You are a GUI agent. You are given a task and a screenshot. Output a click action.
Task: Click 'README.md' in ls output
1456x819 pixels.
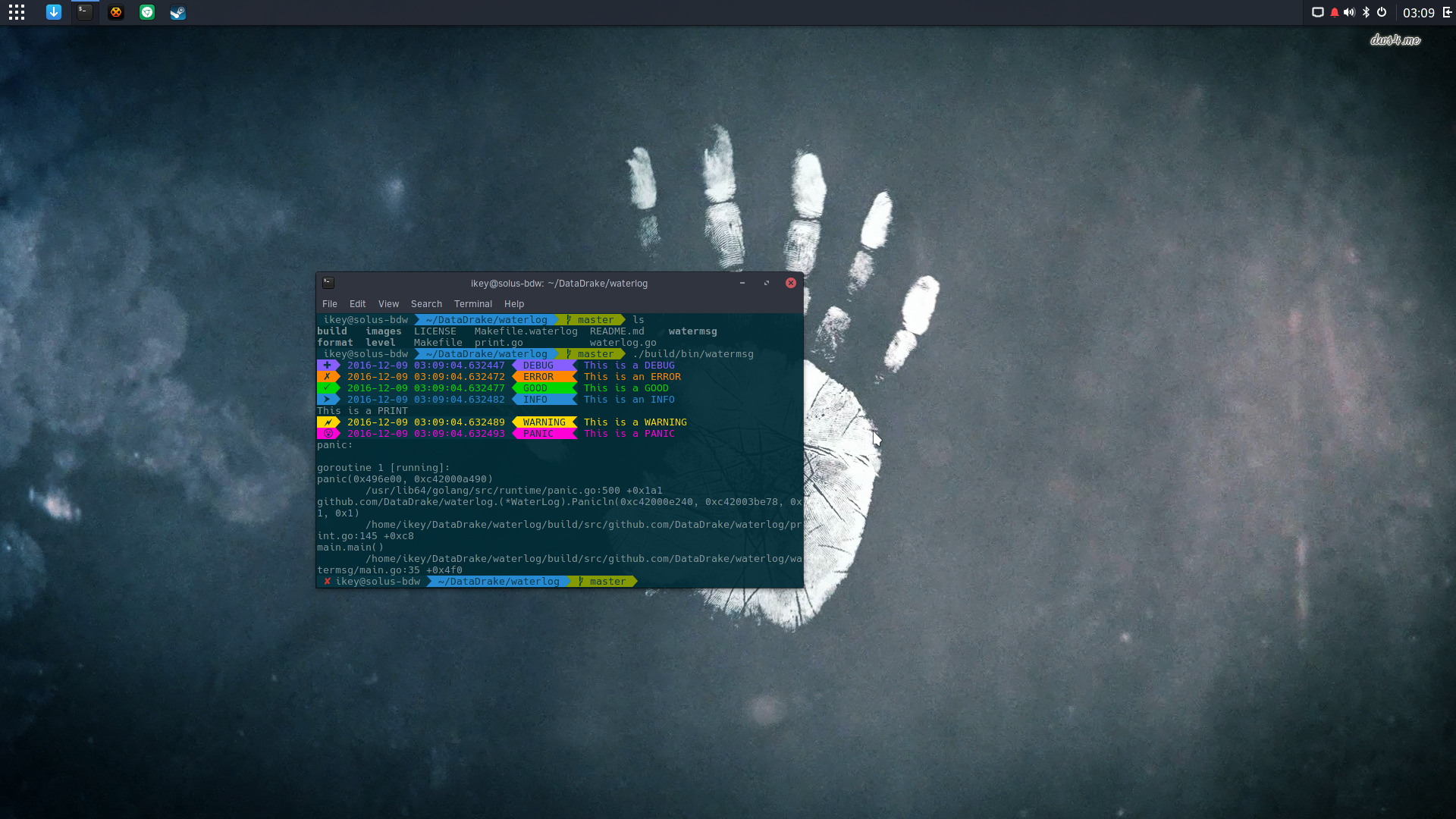(x=617, y=331)
